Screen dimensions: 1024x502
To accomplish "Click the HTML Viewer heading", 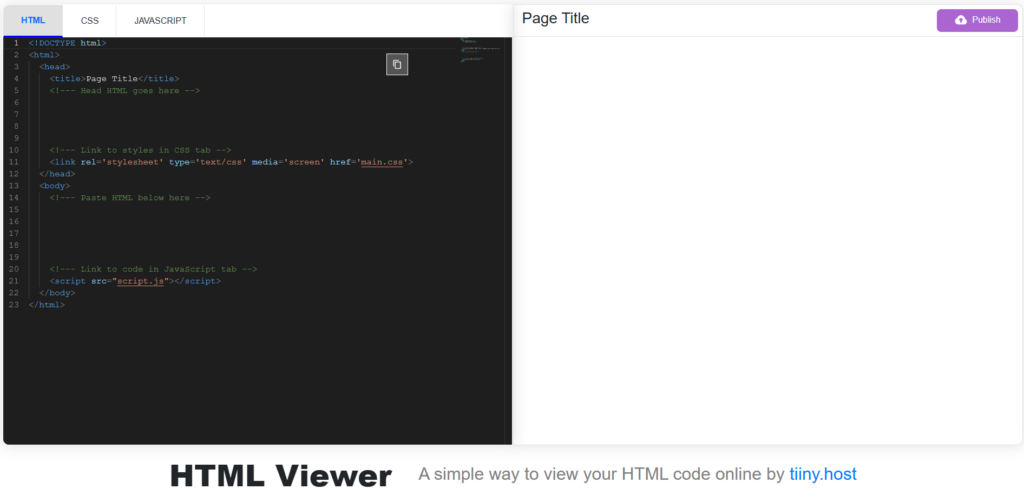I will point(281,476).
